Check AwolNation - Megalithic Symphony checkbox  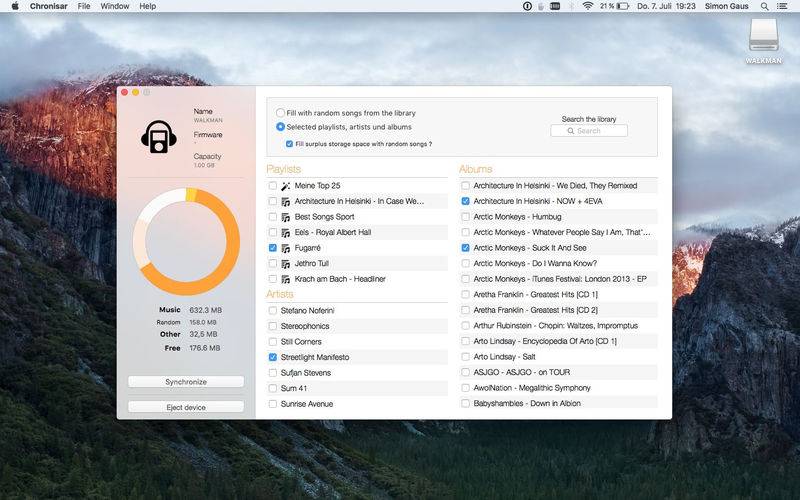point(465,388)
